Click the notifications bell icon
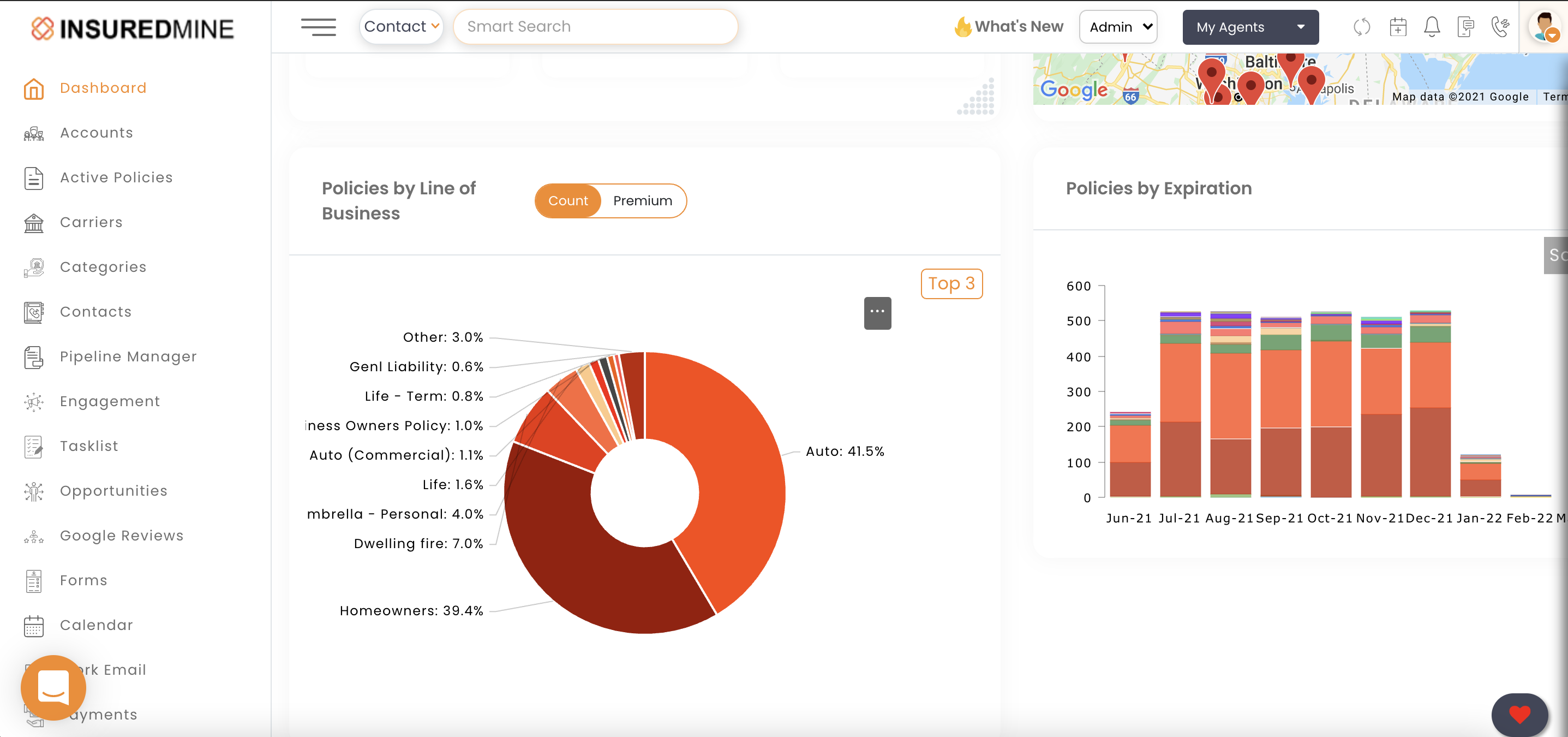This screenshot has width=1568, height=737. click(x=1432, y=27)
